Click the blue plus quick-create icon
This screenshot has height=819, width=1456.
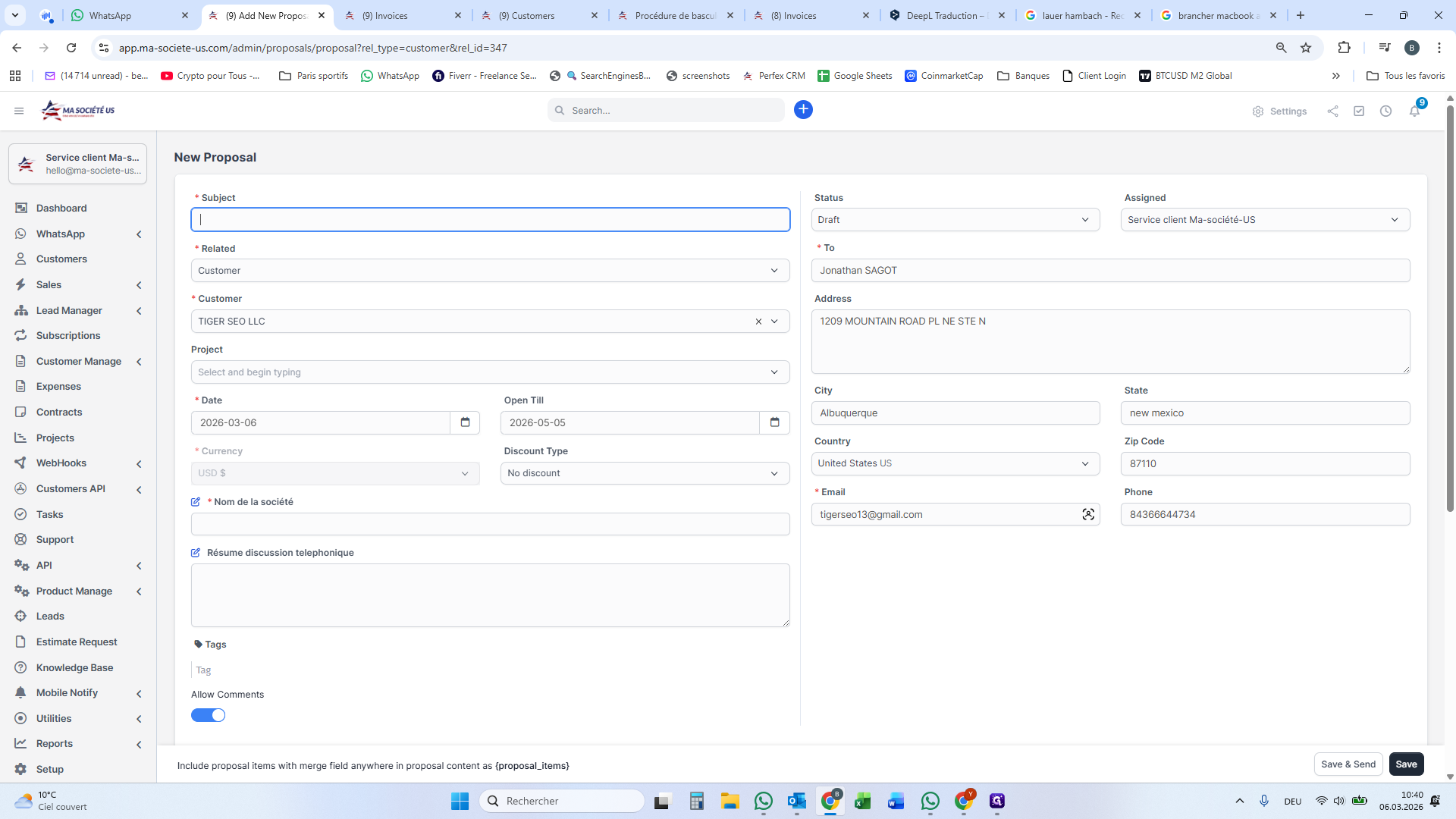[x=803, y=110]
